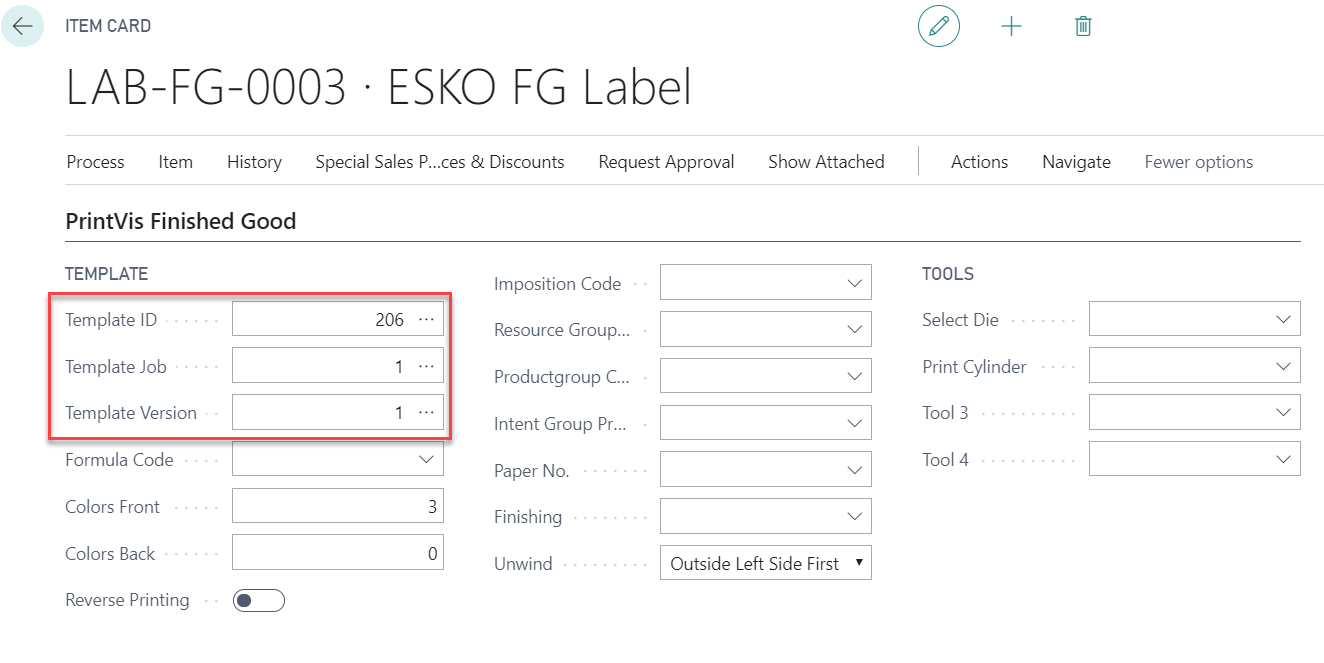Click the TEMPLATE group heading
1324x663 pixels.
pos(106,273)
